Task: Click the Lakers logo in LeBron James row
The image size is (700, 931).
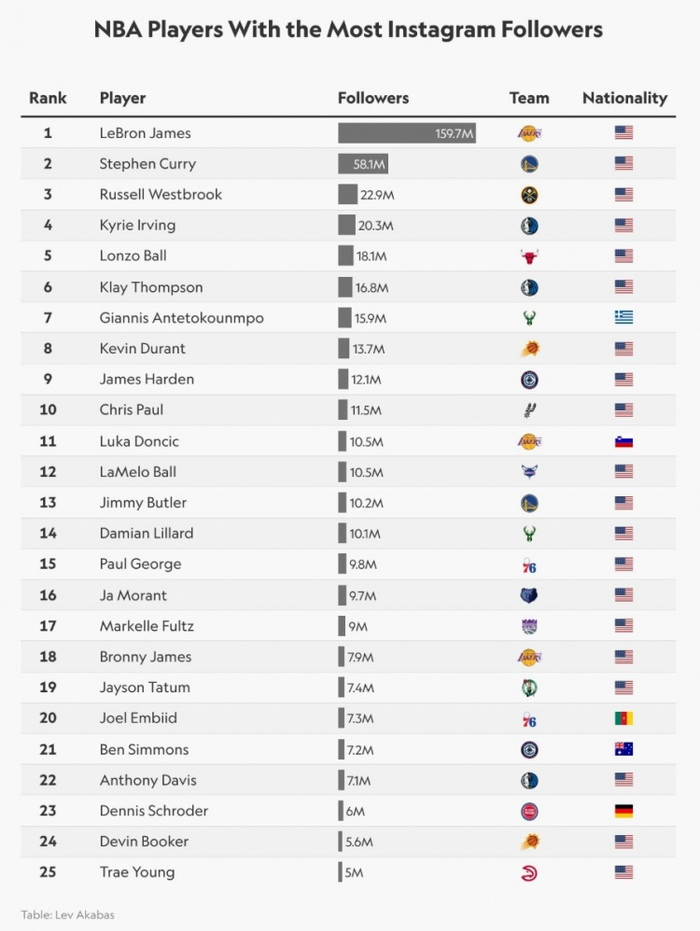Action: pyautogui.click(x=529, y=133)
